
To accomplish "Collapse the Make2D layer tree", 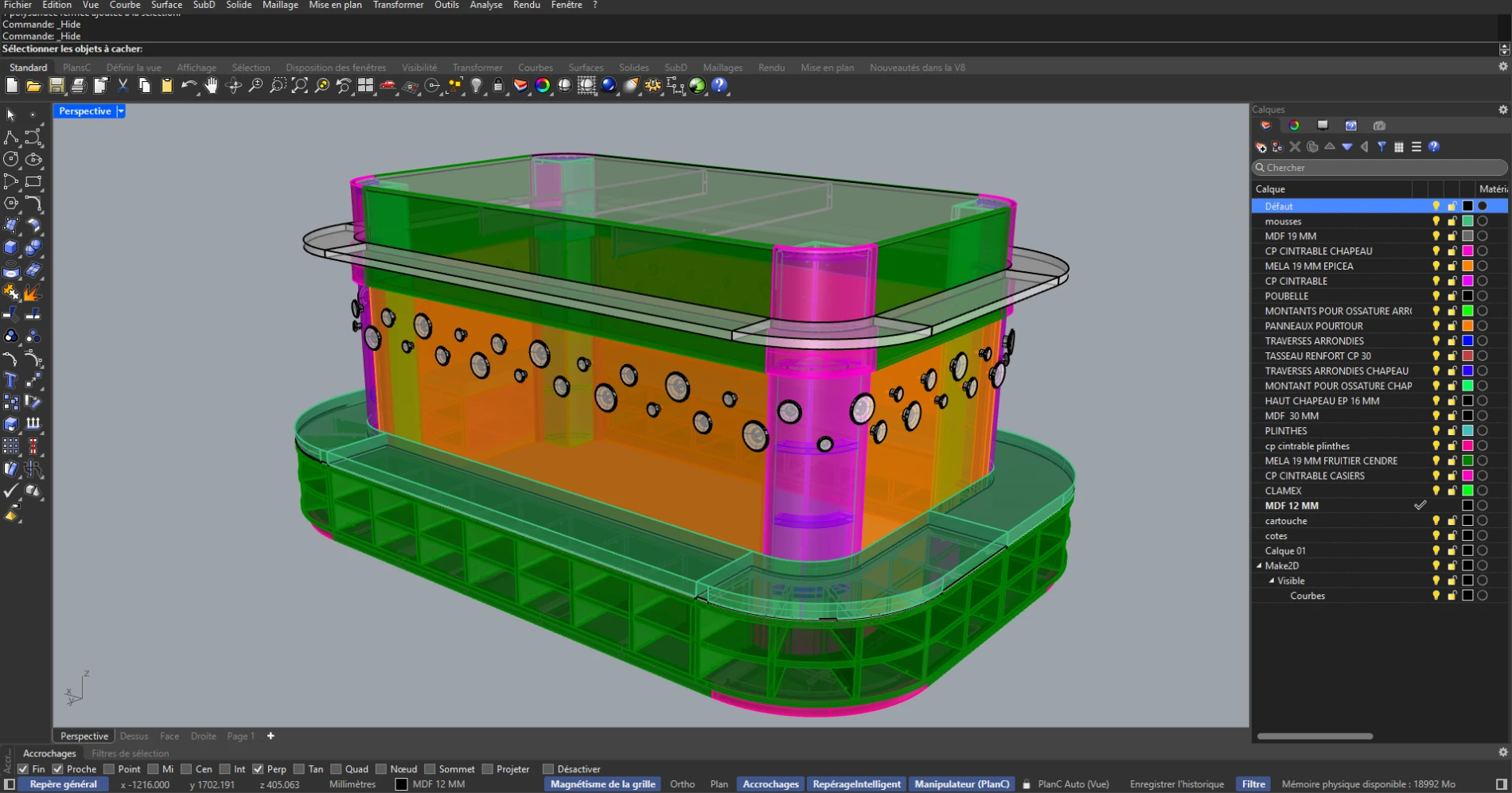I will click(x=1259, y=566).
